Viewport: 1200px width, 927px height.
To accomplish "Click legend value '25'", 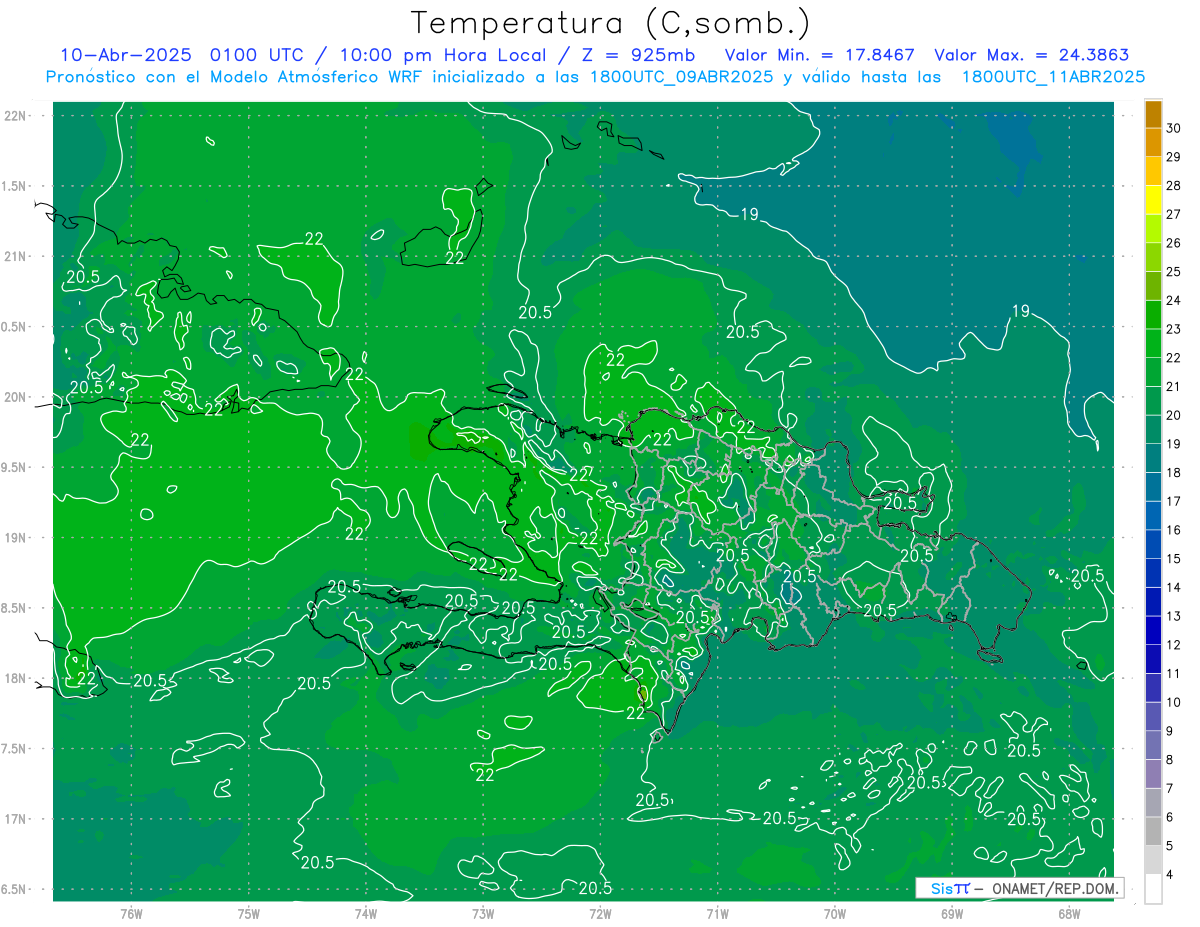I will click(x=1174, y=273).
